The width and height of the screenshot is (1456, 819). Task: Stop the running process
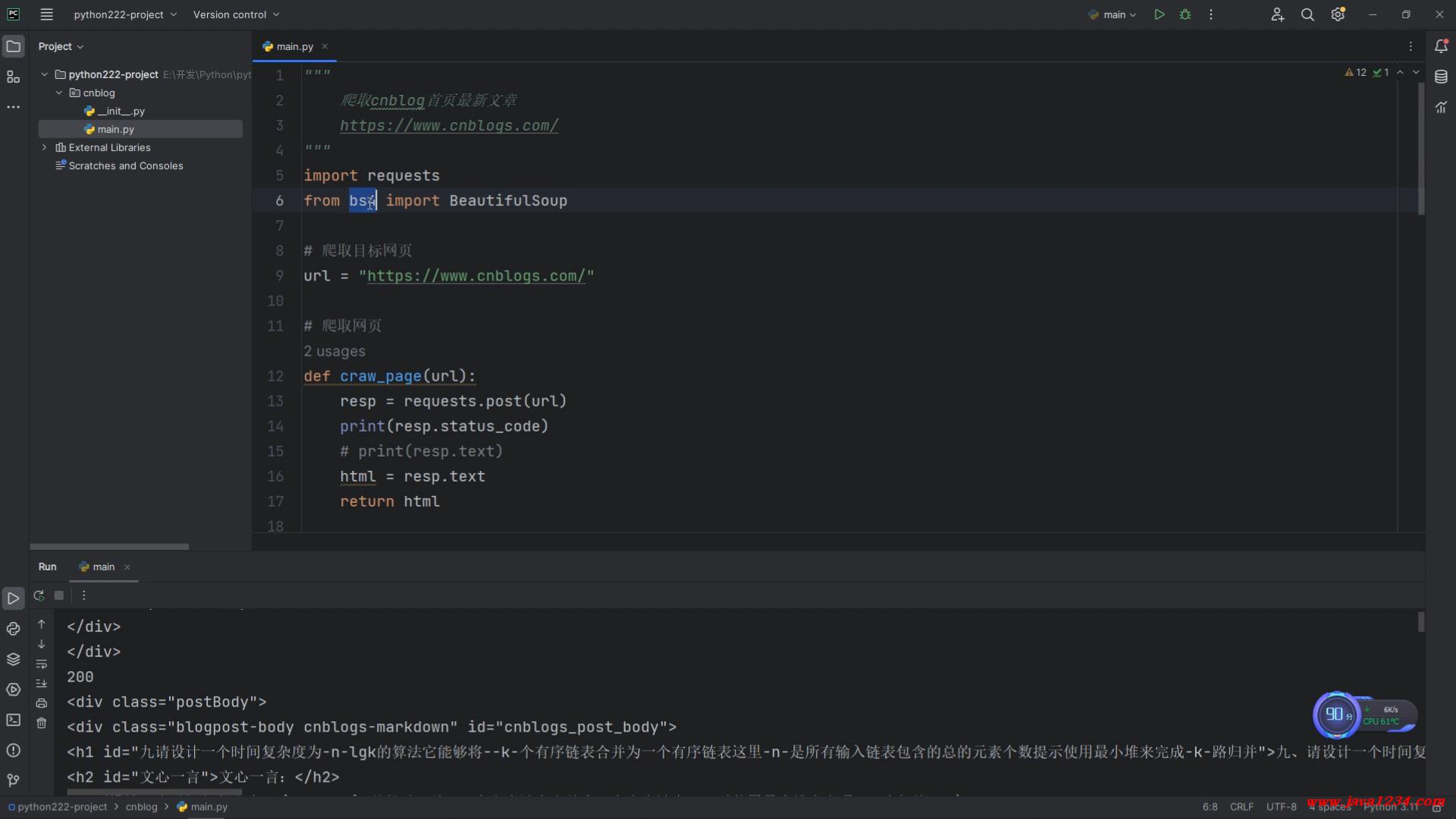59,595
